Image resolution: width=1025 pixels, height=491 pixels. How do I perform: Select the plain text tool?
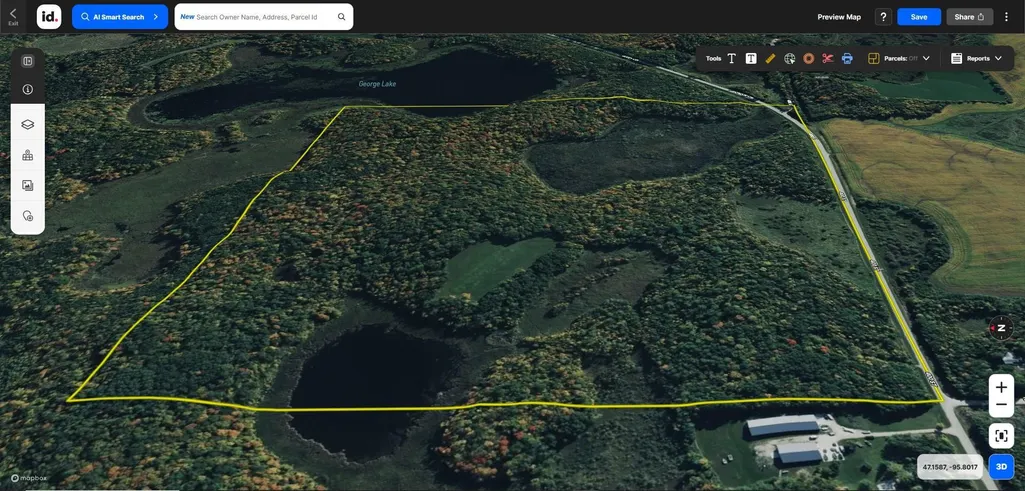731,58
